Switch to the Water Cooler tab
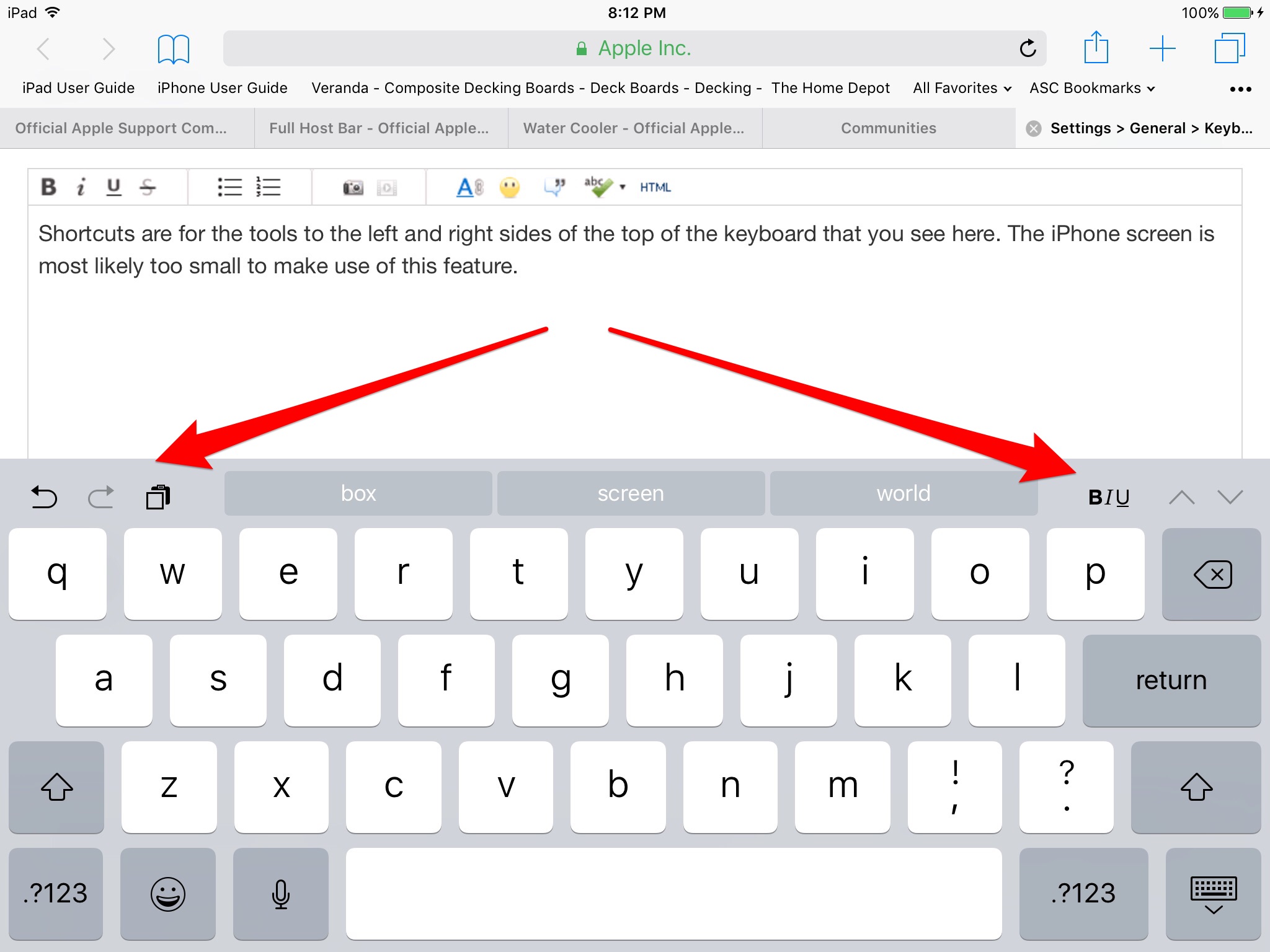Viewport: 1270px width, 952px height. click(x=634, y=128)
